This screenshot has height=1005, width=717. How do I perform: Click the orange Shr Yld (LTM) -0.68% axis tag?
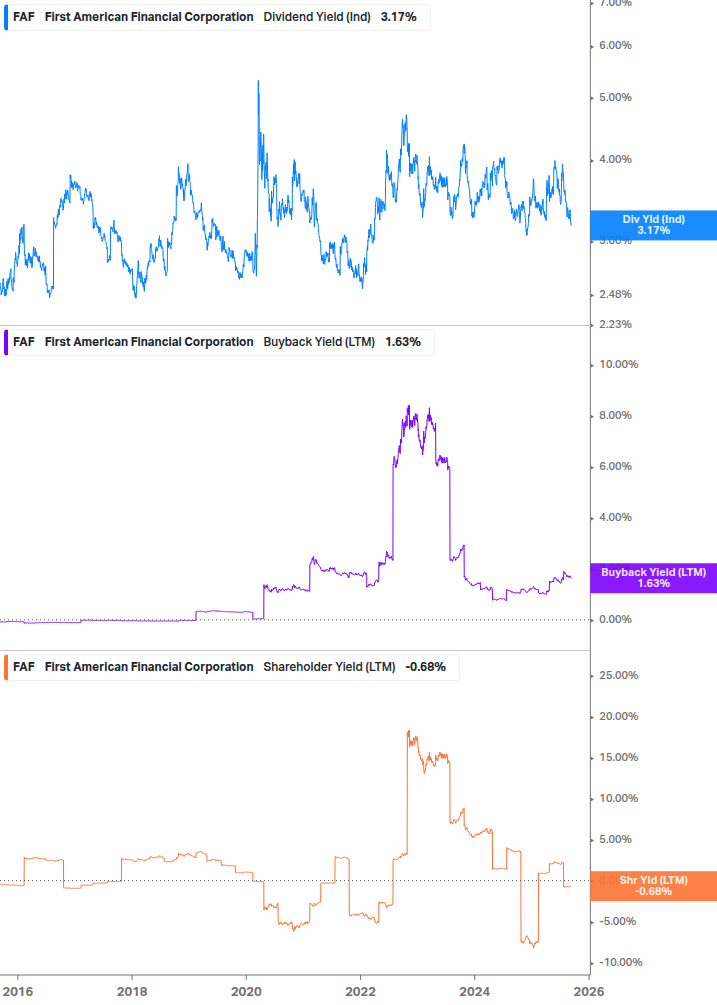coord(654,886)
